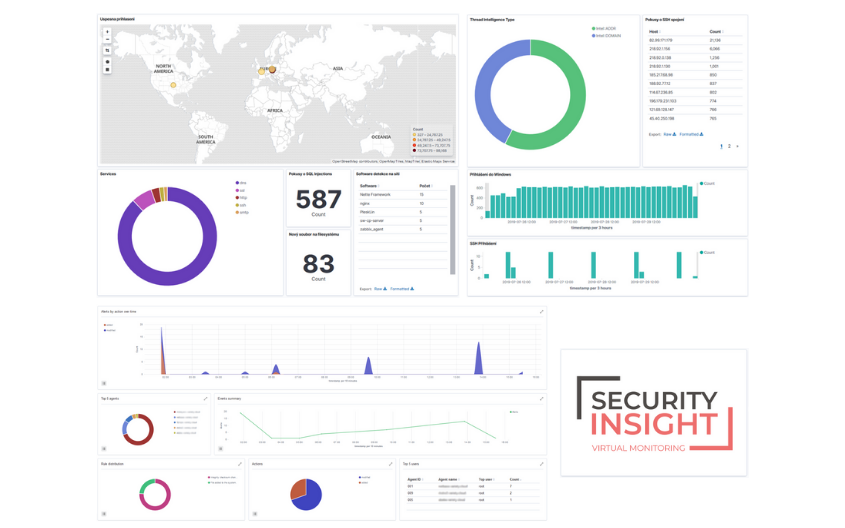Toggle legend button in Actions pie panel
This screenshot has height=528, width=845.
pyautogui.click(x=255, y=514)
